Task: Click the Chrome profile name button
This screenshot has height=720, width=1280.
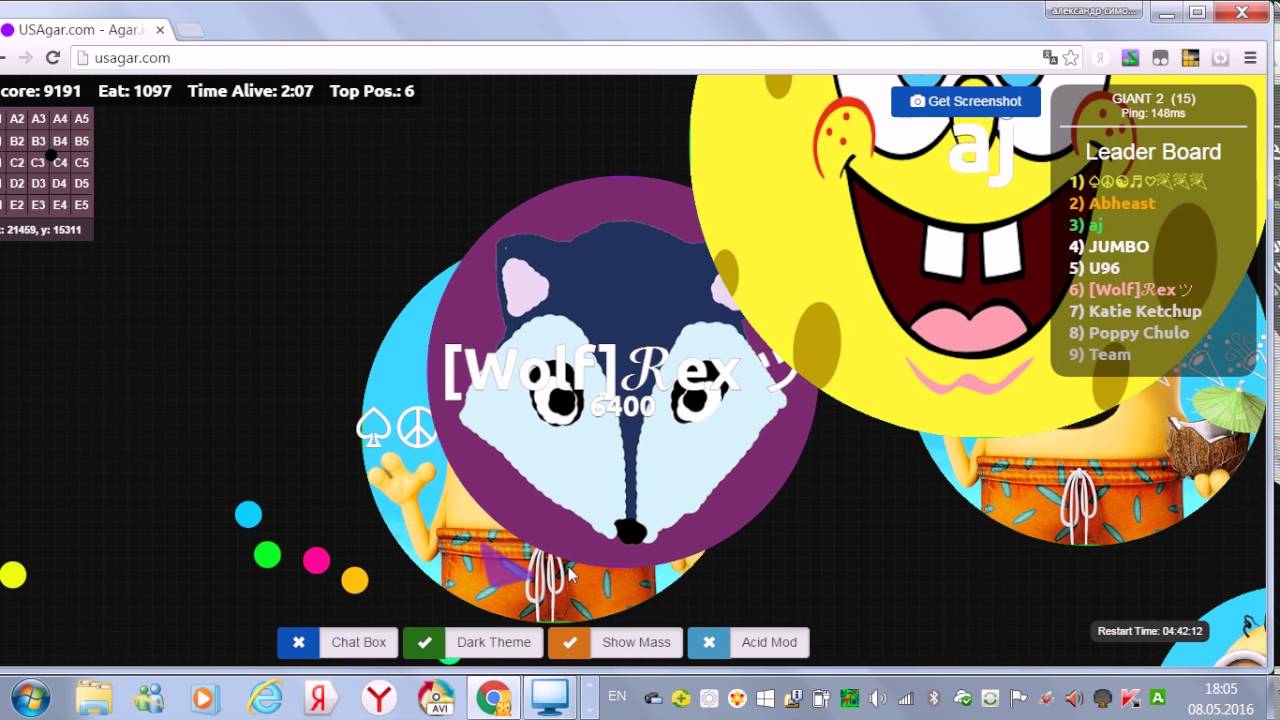Action: (1093, 10)
